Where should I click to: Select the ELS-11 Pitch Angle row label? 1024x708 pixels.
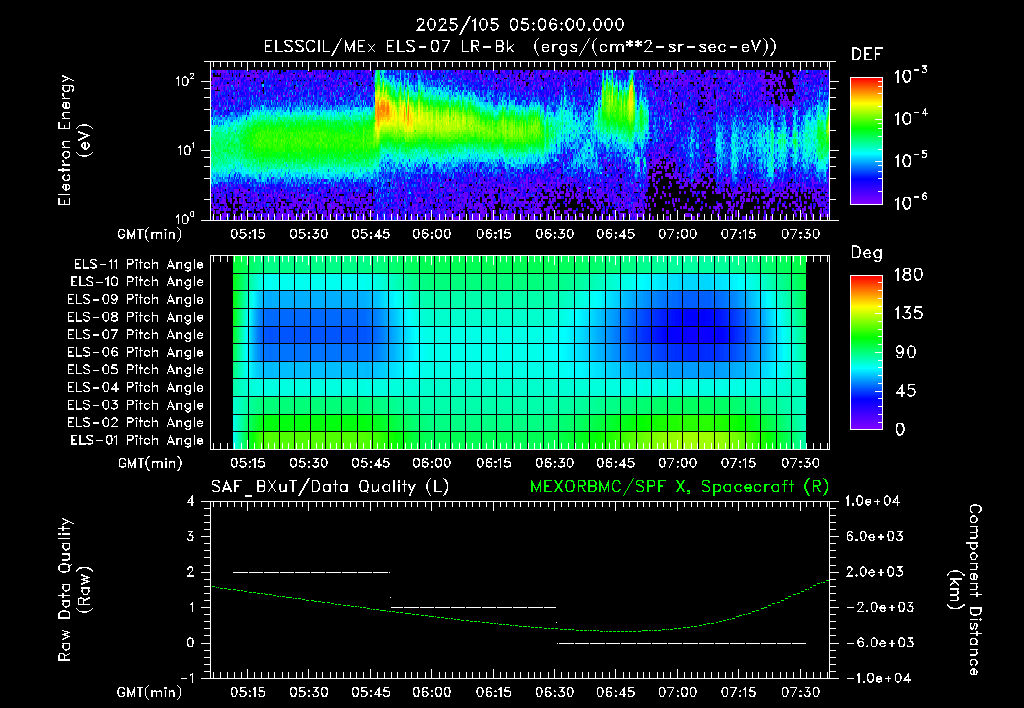pos(138,265)
